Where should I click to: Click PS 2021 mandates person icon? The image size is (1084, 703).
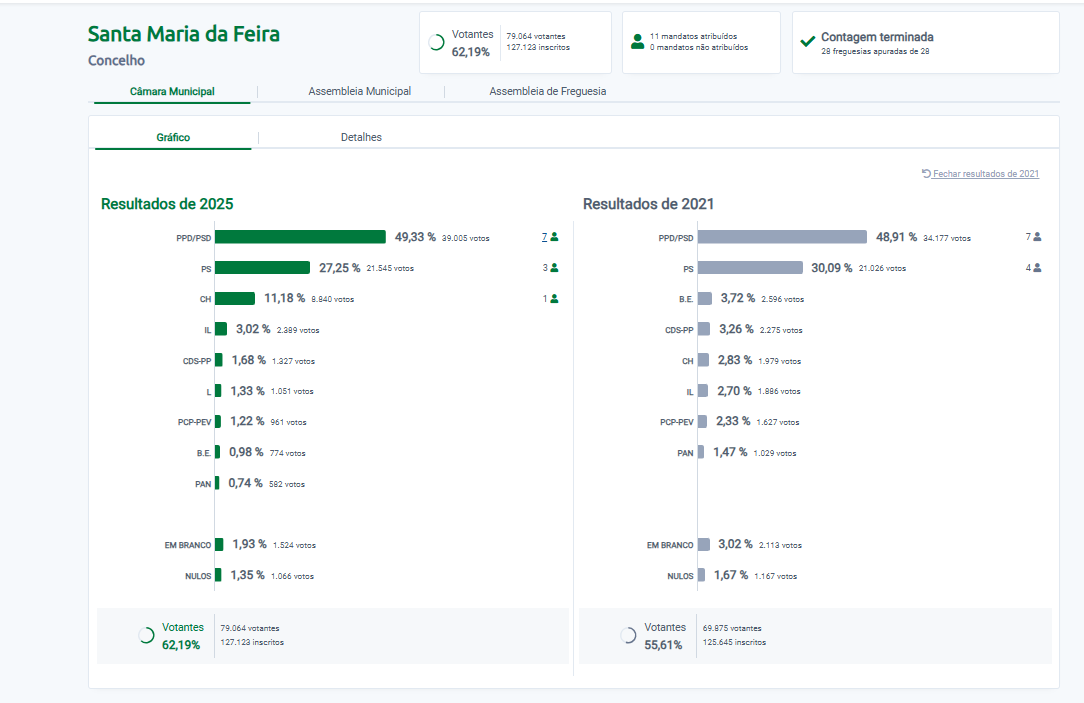pos(1037,268)
